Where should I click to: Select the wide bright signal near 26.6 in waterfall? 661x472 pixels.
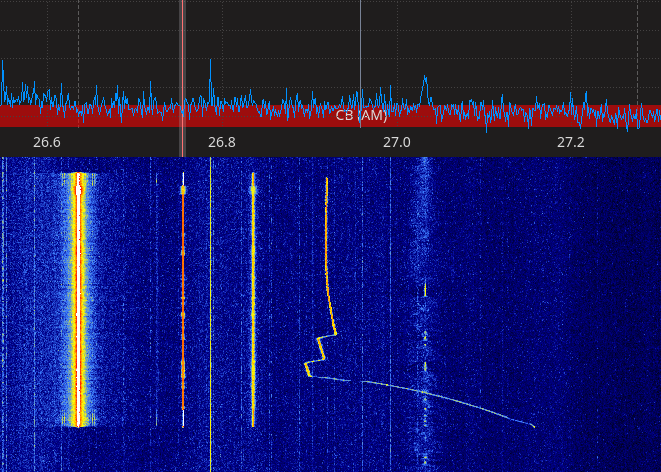pos(78,300)
